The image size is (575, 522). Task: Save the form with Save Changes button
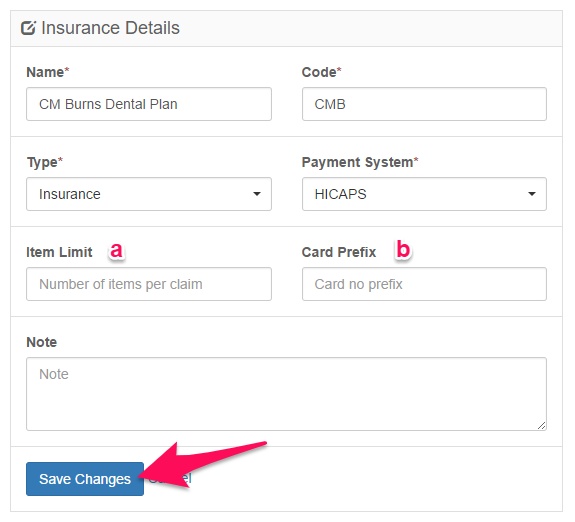(85, 479)
